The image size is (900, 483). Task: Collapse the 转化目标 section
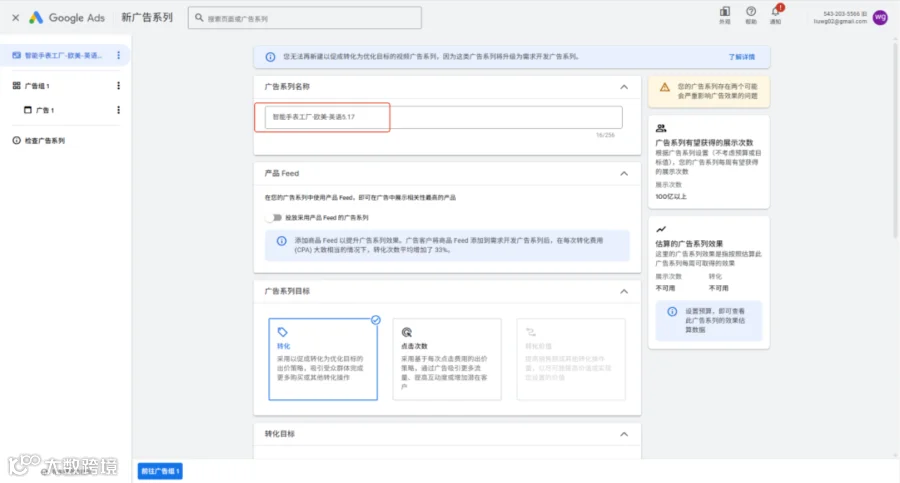pos(624,434)
